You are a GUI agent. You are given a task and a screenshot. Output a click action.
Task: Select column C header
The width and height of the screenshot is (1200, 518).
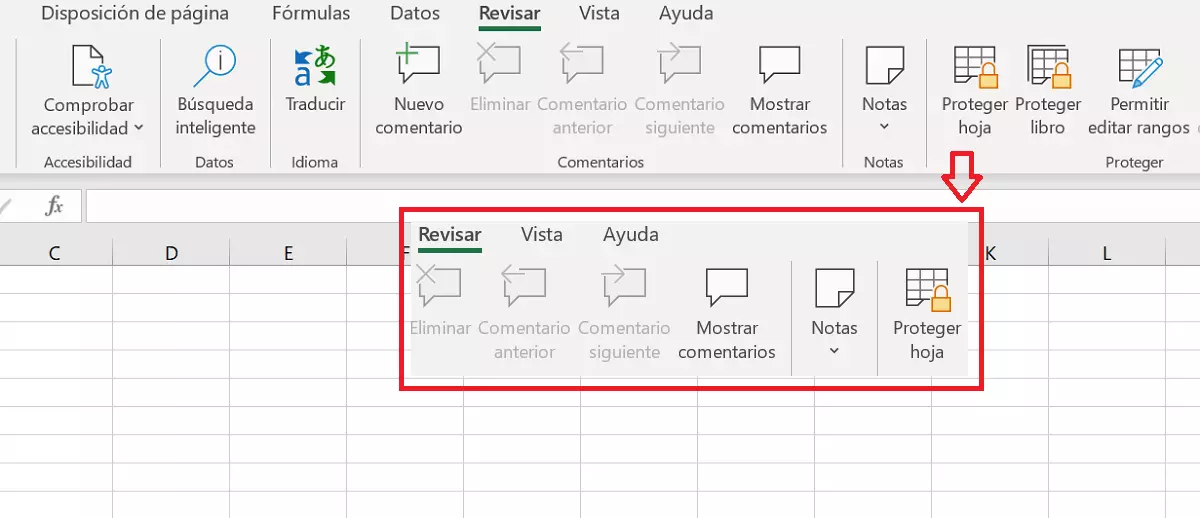click(54, 253)
